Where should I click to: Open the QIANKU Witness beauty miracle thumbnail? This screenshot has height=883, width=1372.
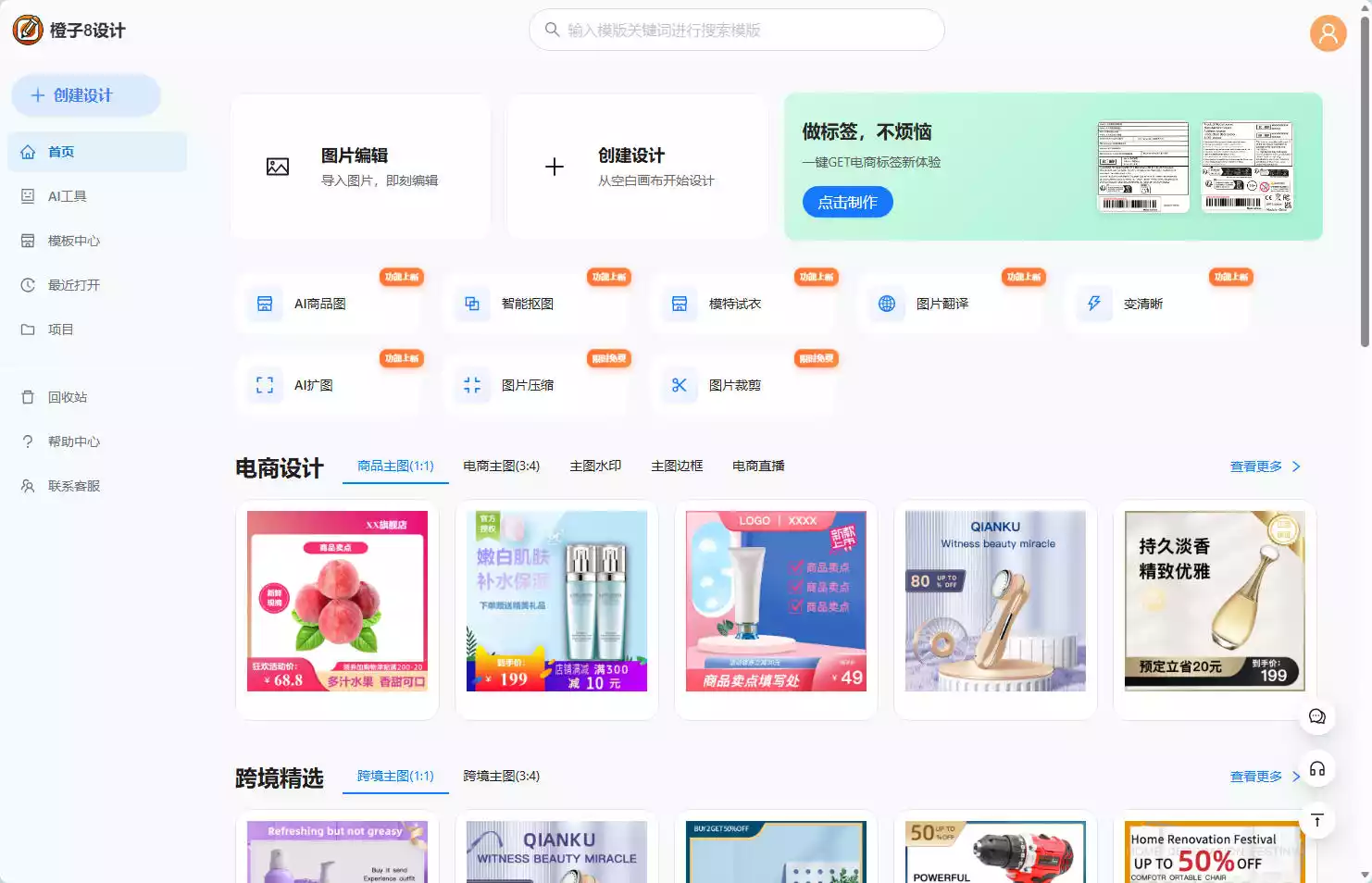(x=995, y=601)
